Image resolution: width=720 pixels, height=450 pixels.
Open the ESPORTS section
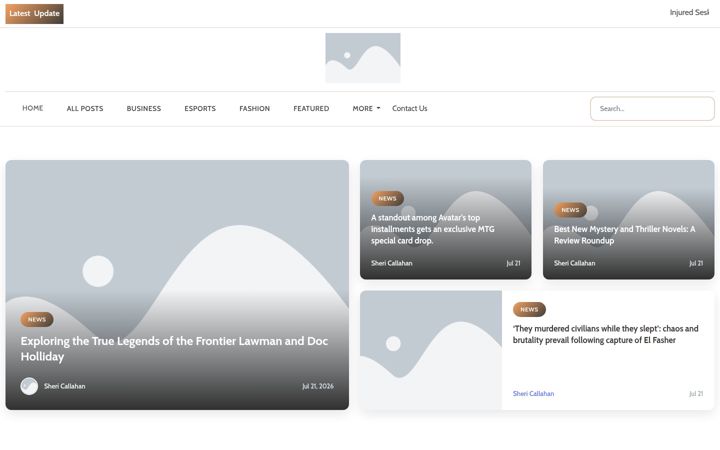(x=200, y=108)
